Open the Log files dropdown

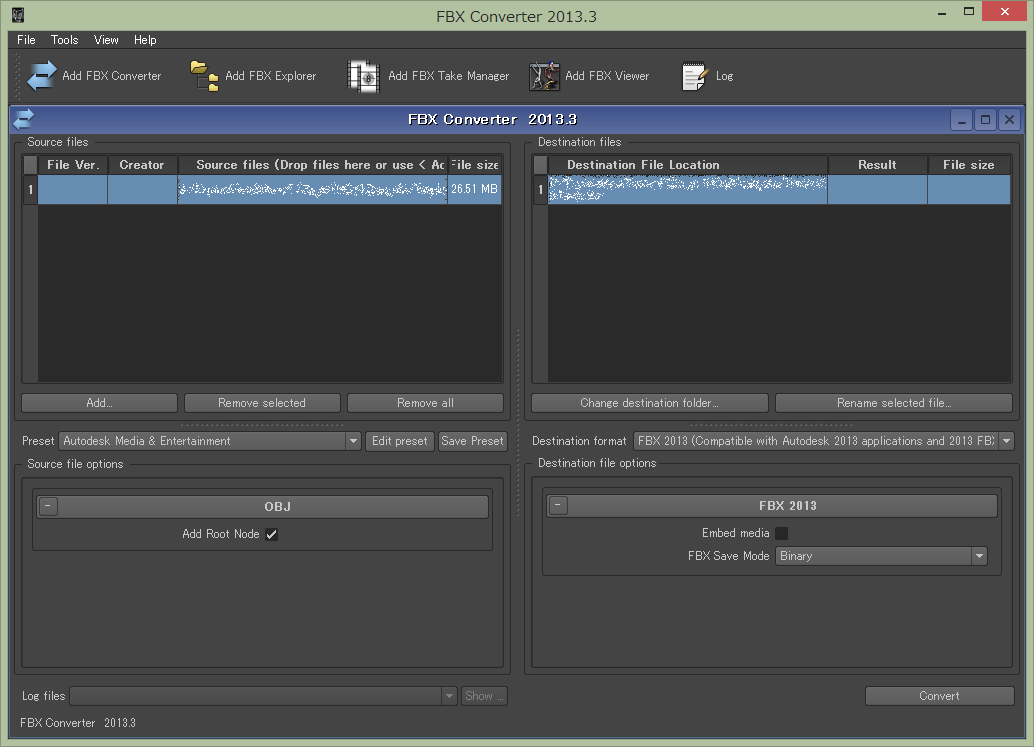pyautogui.click(x=449, y=696)
